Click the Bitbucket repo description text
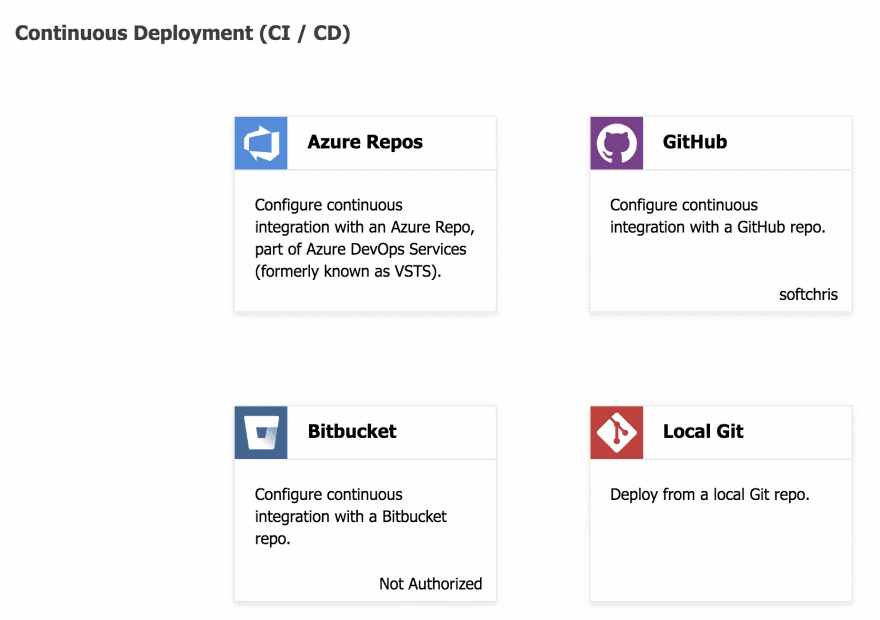The width and height of the screenshot is (880, 620). pos(350,516)
